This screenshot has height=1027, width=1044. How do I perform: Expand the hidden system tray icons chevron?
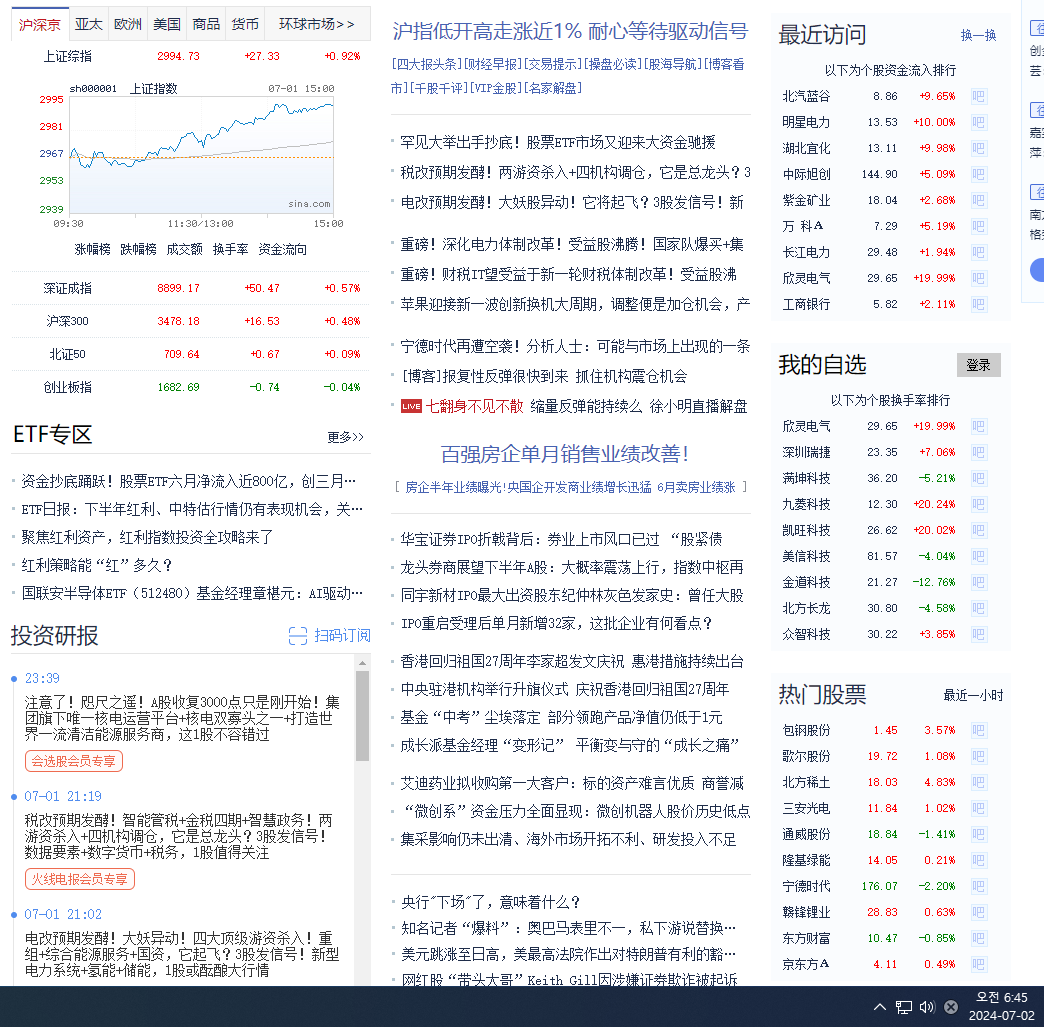(880, 1007)
